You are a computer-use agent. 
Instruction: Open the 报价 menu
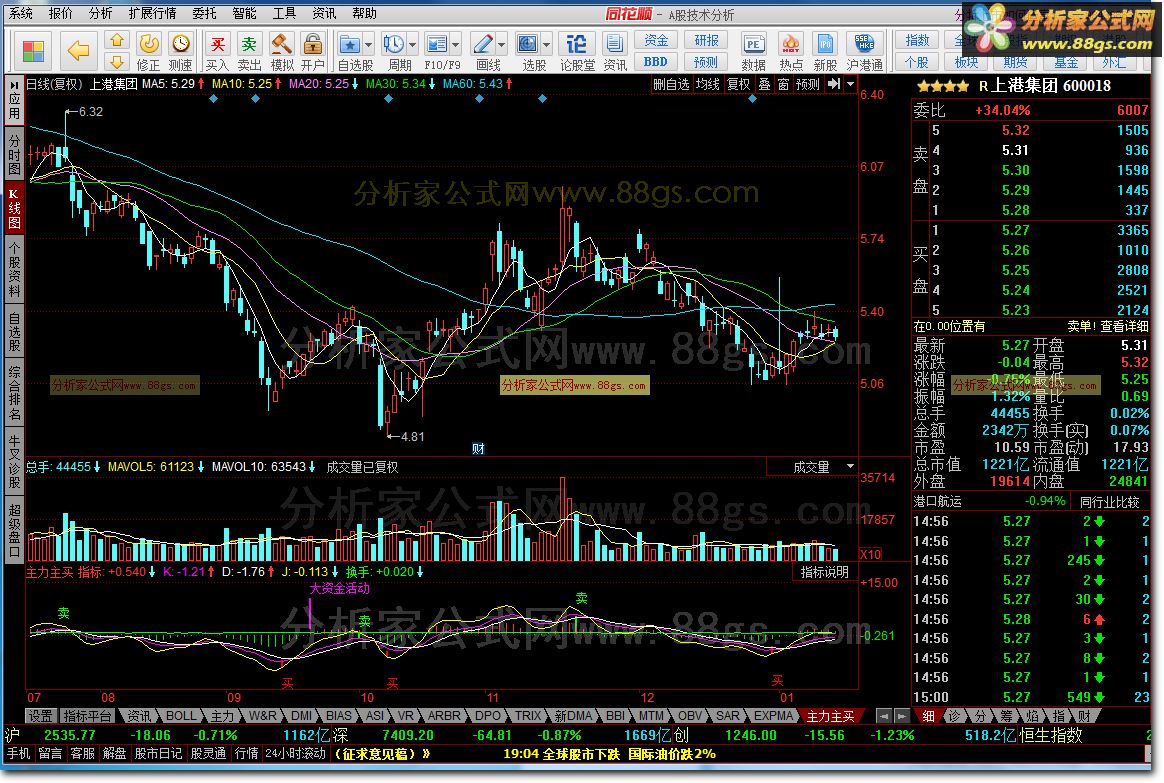(x=60, y=13)
